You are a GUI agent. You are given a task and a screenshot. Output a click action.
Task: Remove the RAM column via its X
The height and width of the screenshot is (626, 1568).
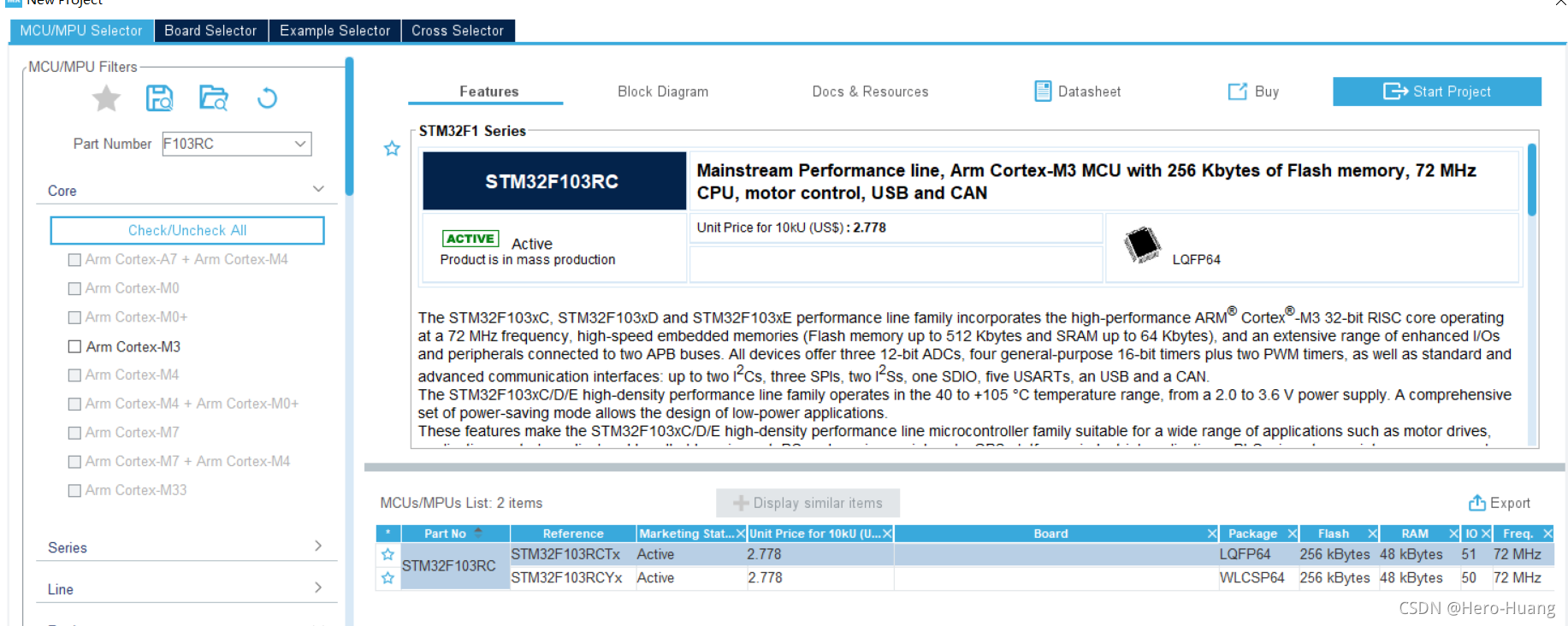[x=1453, y=534]
